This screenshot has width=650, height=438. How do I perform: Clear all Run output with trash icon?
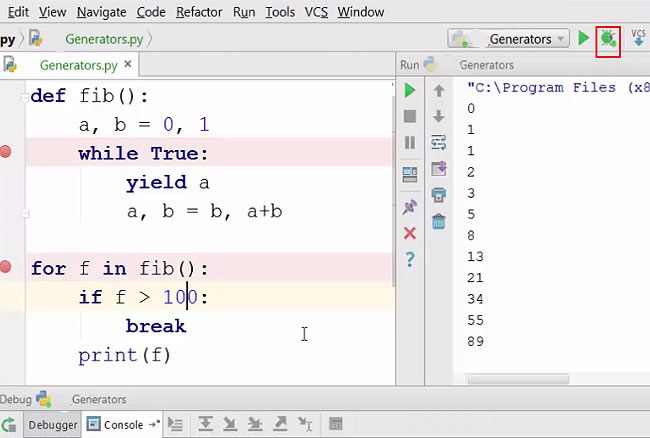pos(439,221)
